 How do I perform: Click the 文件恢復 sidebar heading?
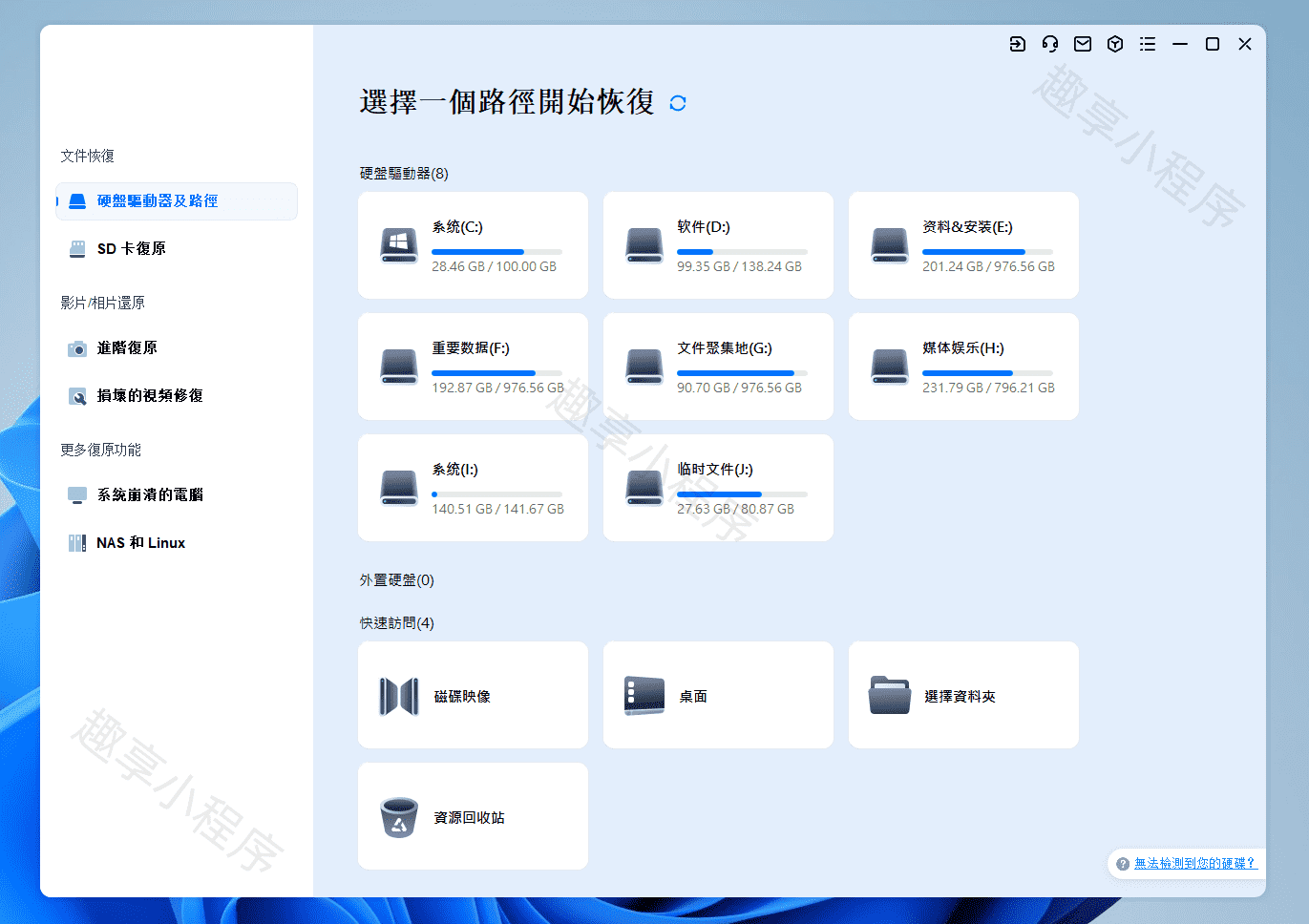click(88, 156)
